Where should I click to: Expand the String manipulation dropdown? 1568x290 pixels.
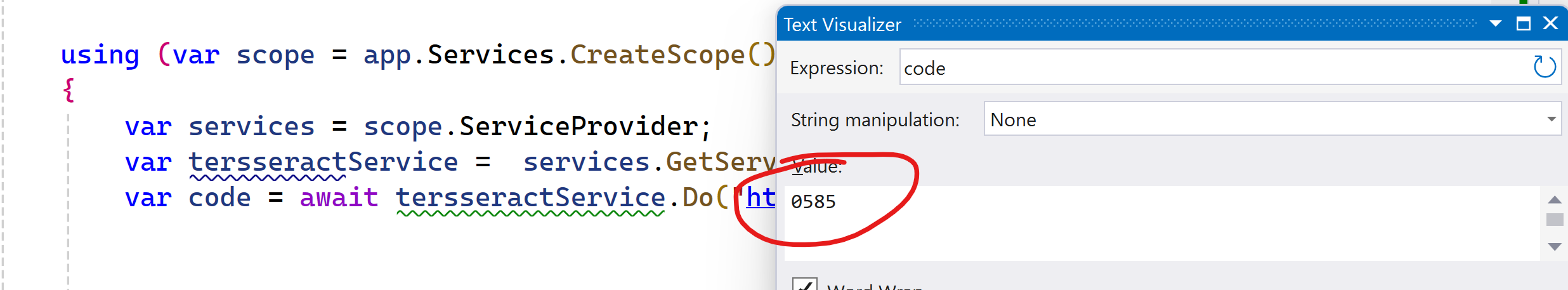click(1551, 119)
